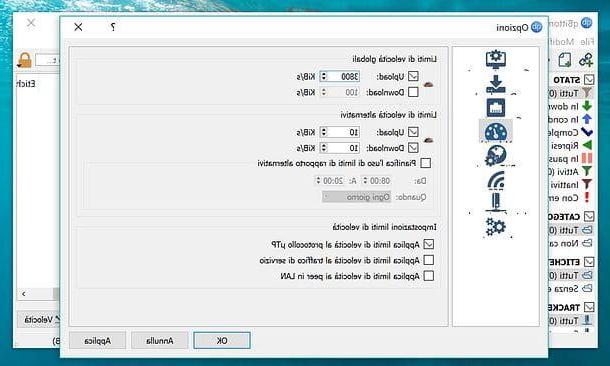Open the RSS settings page icon
Screen dimensions: 610x366
coord(495,180)
